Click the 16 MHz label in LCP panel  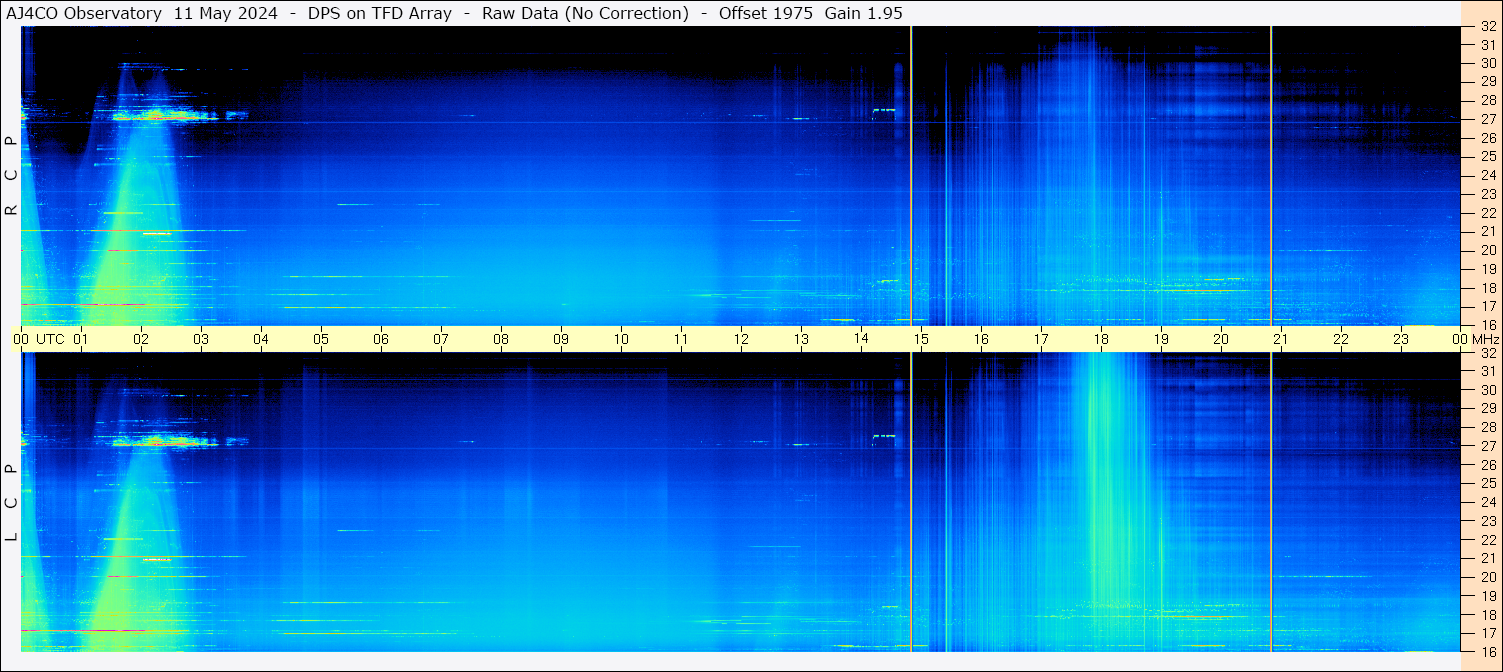[1487, 651]
